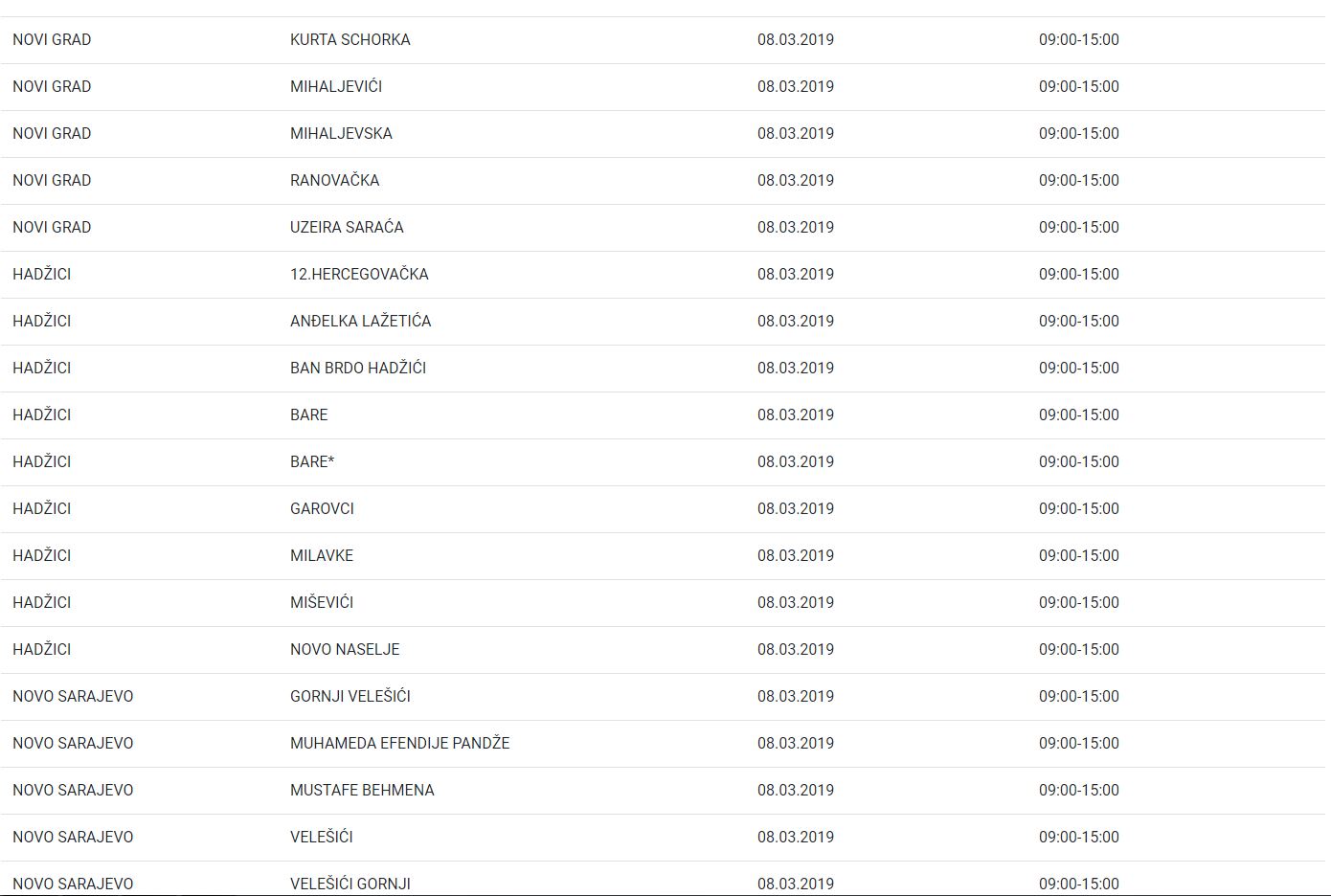Image resolution: width=1331 pixels, height=896 pixels.
Task: Select the RANOVAČKA row street cell
Action: click(x=334, y=181)
